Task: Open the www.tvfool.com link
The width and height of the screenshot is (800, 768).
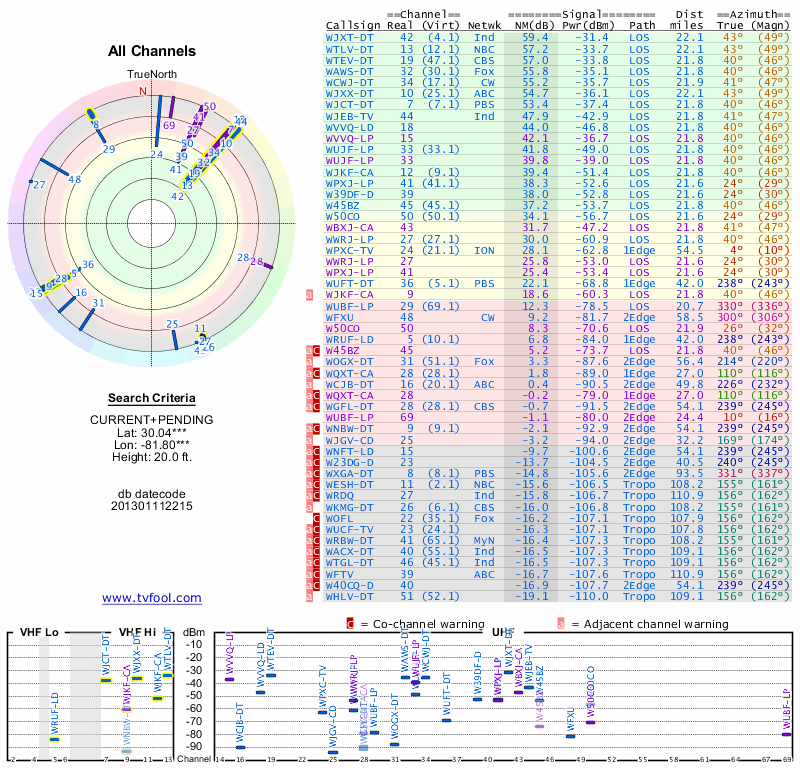Action: coord(152,598)
